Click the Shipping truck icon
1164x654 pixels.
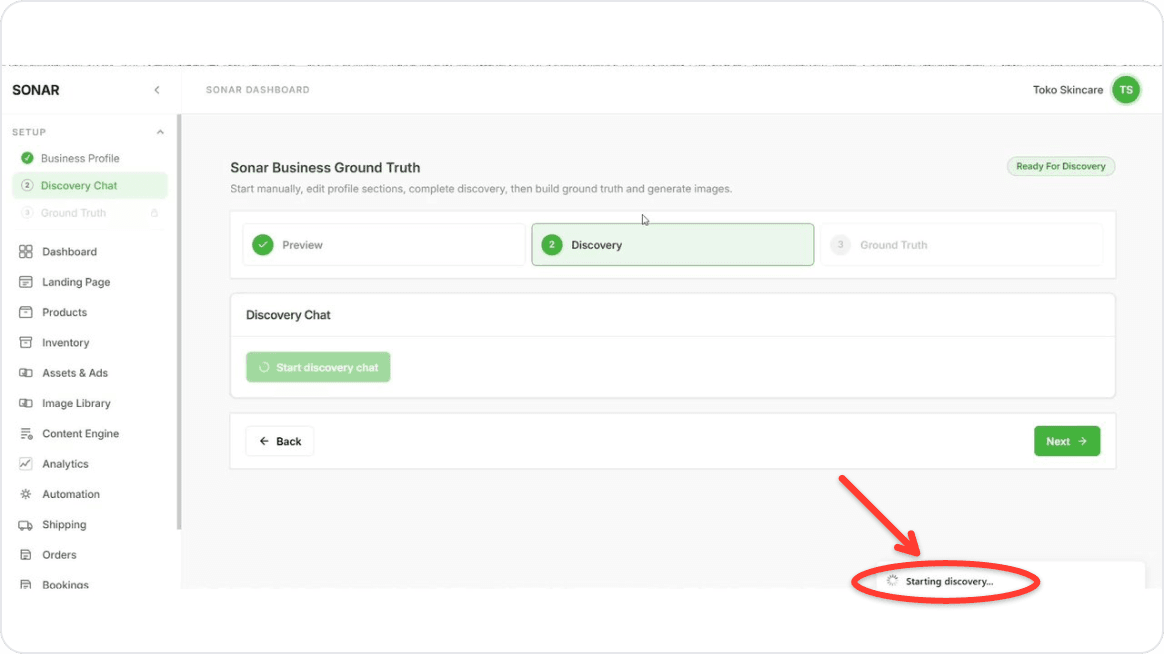click(x=26, y=525)
